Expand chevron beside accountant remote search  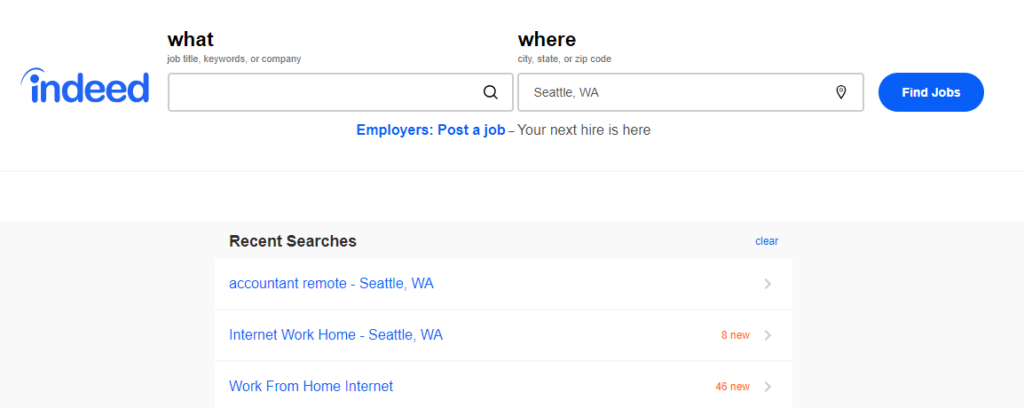pyautogui.click(x=768, y=284)
